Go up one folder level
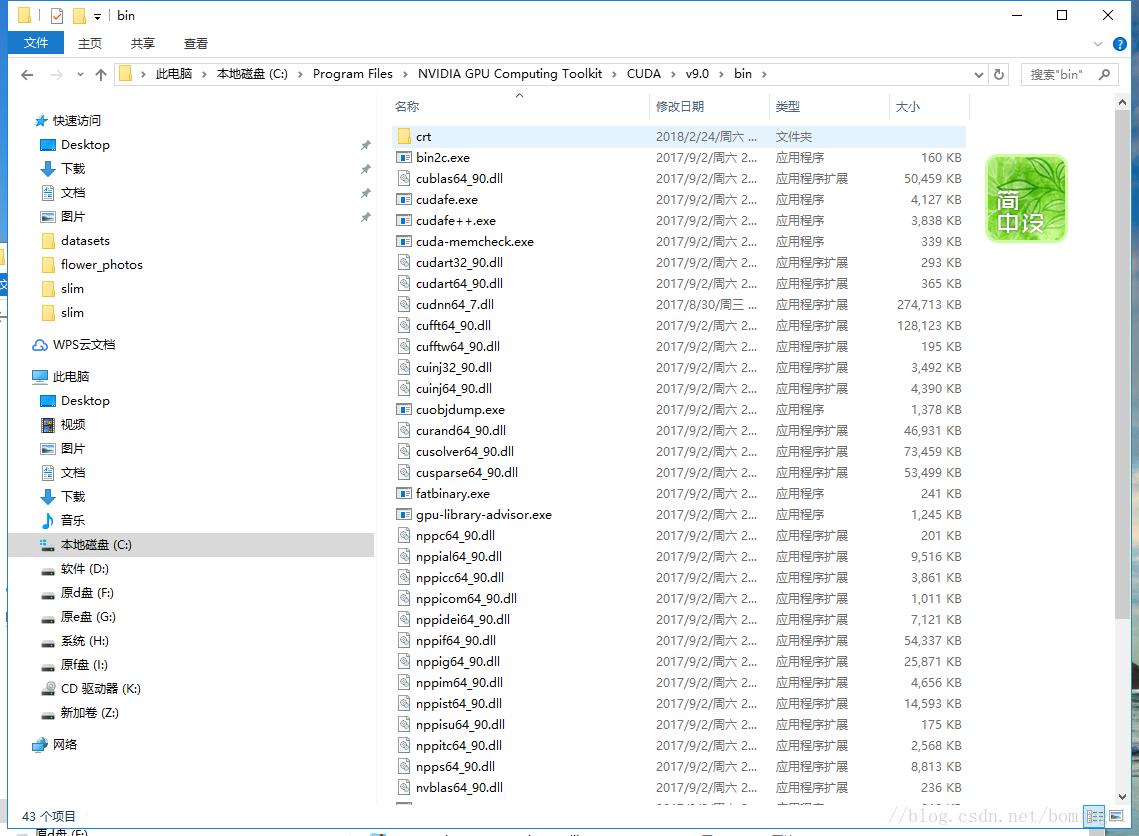 [101, 74]
